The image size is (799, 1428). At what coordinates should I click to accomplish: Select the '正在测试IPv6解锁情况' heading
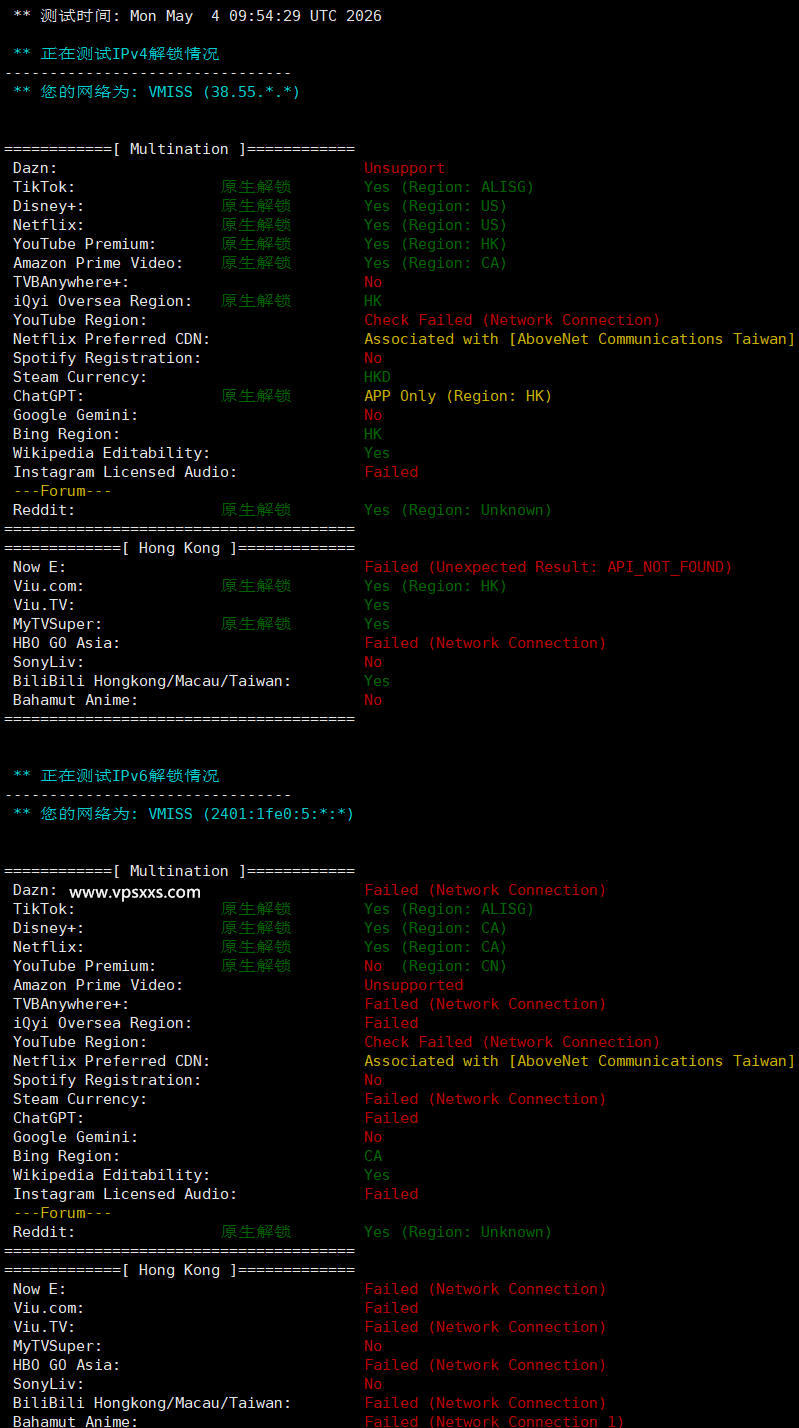(x=129, y=776)
